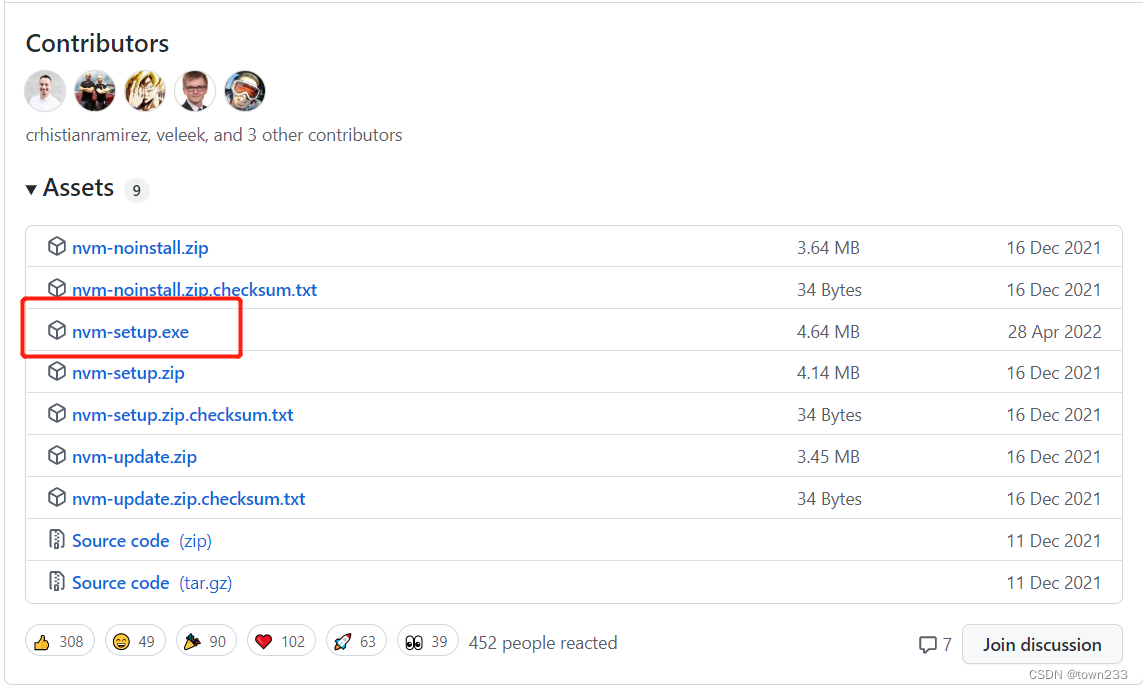Click the '4.14 MB' size of nvm-setup.zip
Image resolution: width=1143 pixels, height=689 pixels.
click(x=828, y=373)
